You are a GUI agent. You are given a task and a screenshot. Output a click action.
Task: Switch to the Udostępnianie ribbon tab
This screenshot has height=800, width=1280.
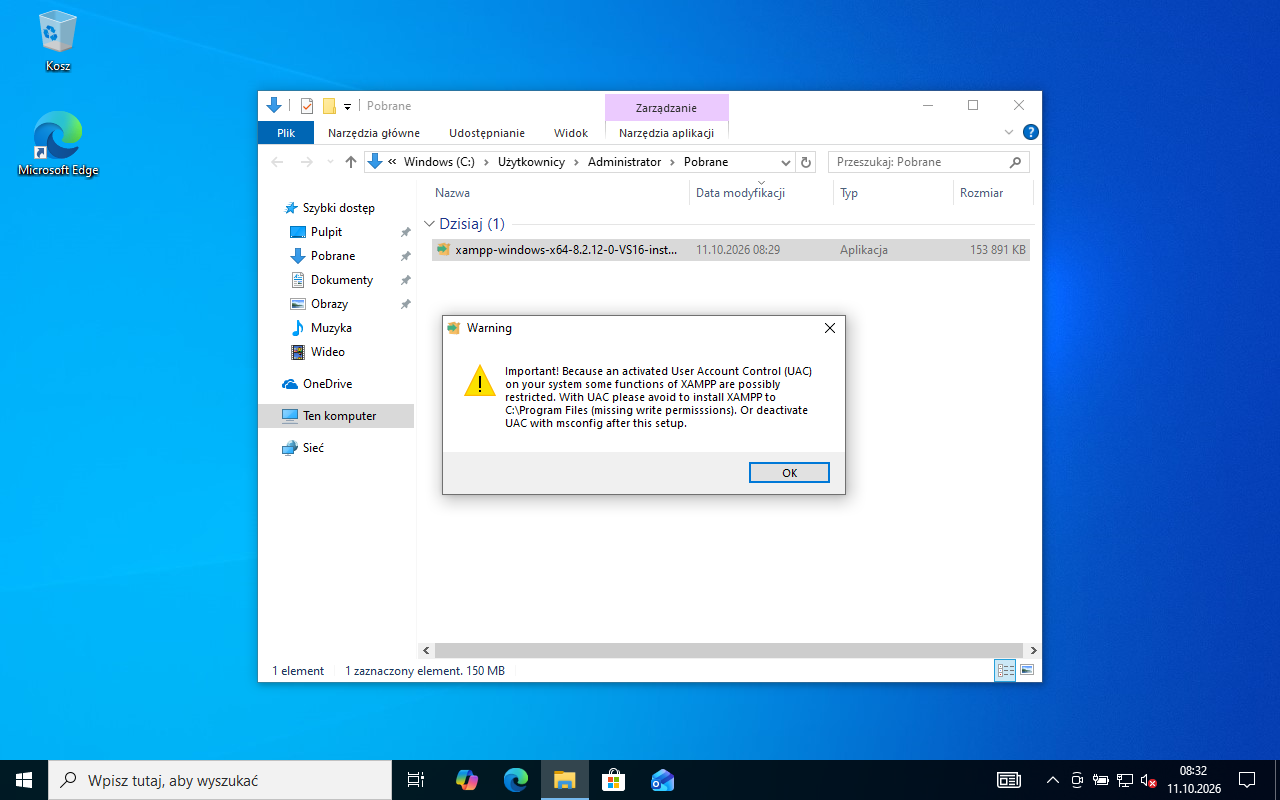pos(487,133)
